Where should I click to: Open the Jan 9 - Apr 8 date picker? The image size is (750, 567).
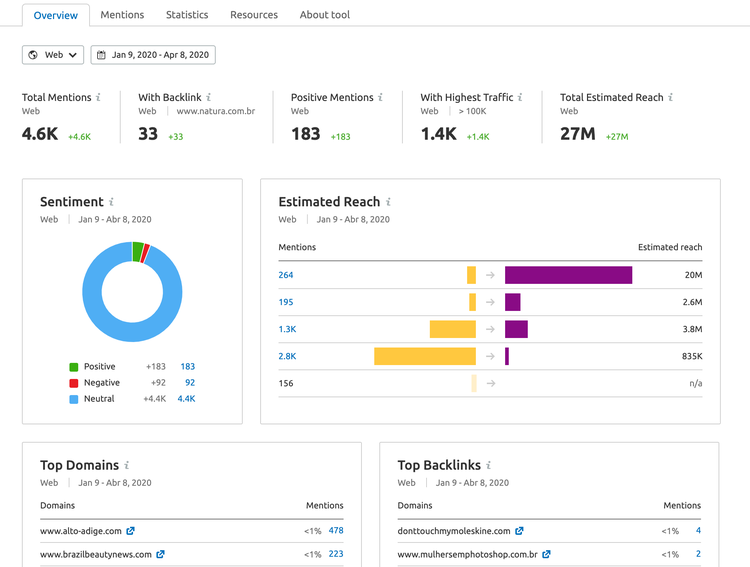coord(153,55)
